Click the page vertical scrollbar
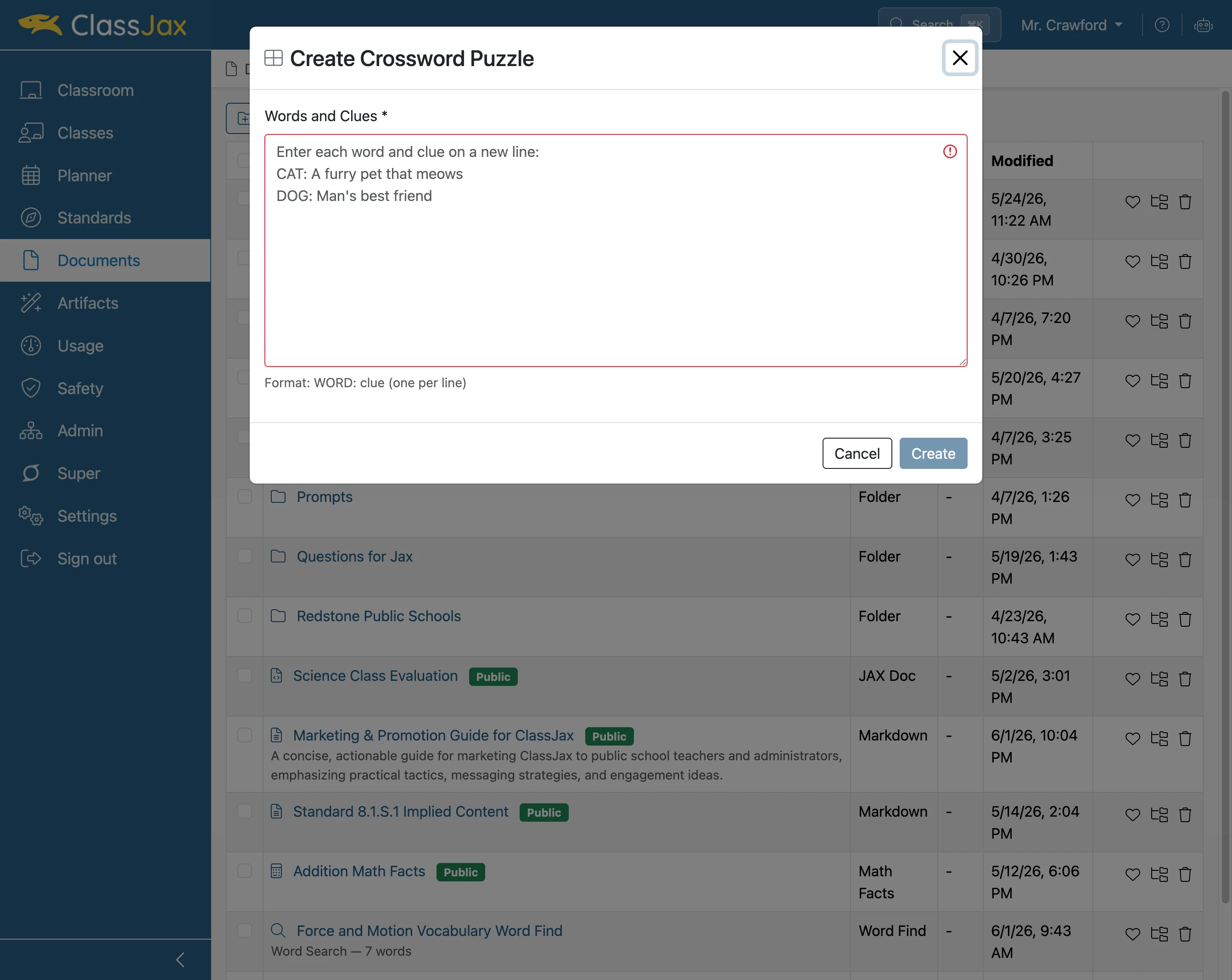The height and width of the screenshot is (980, 1232). point(1225,497)
